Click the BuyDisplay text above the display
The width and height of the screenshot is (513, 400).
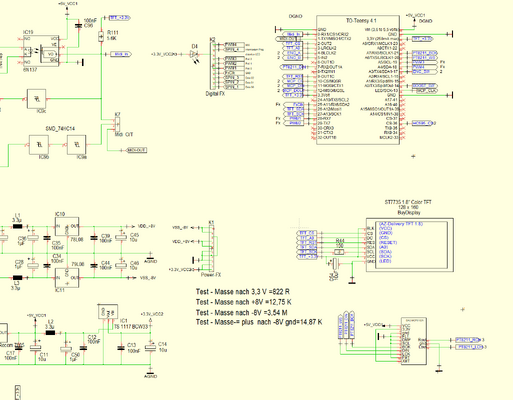pos(409,212)
